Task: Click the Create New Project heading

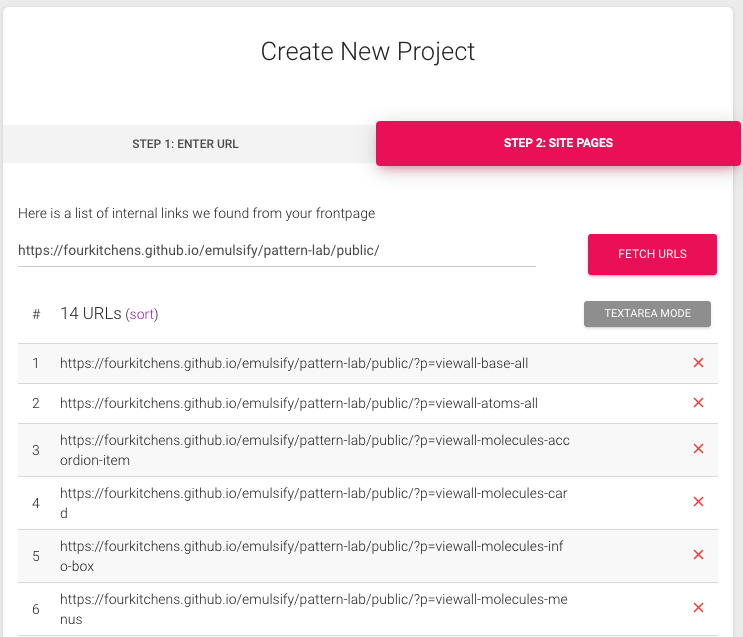Action: coord(368,51)
